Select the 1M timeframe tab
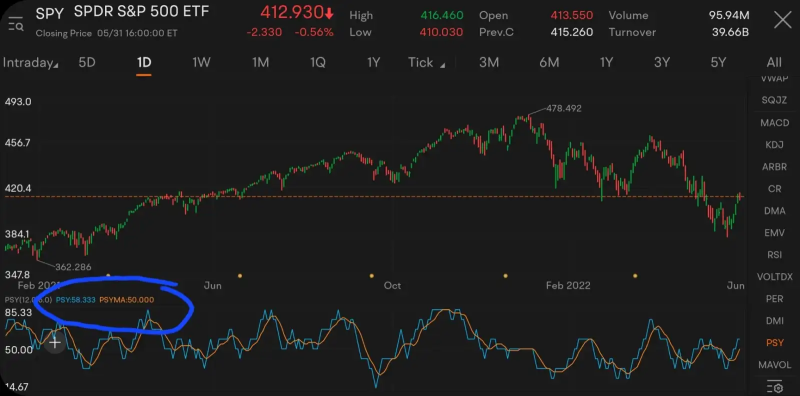 tap(260, 63)
